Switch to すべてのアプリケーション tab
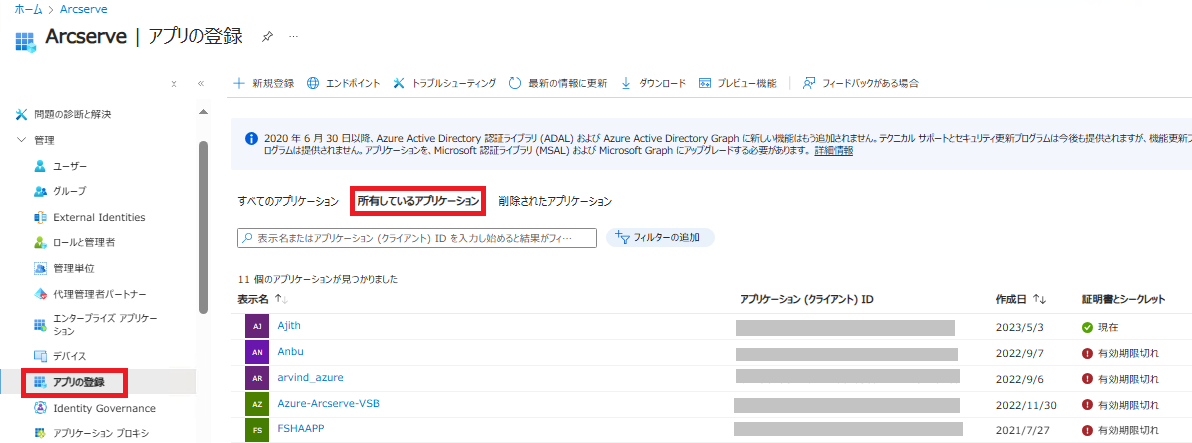The height and width of the screenshot is (443, 1192). [x=288, y=201]
